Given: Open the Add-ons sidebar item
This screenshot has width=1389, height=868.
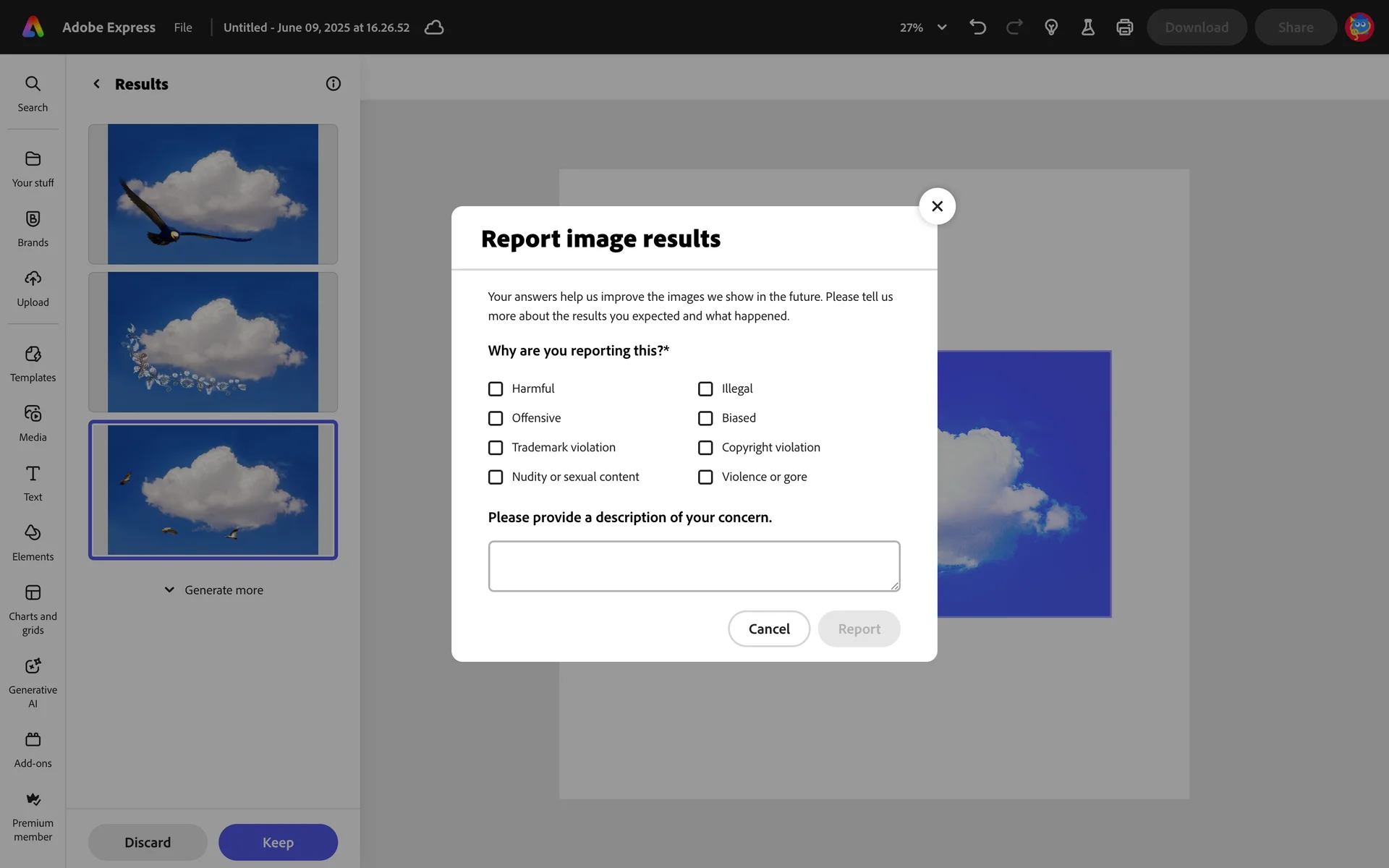Looking at the screenshot, I should click(x=33, y=740).
